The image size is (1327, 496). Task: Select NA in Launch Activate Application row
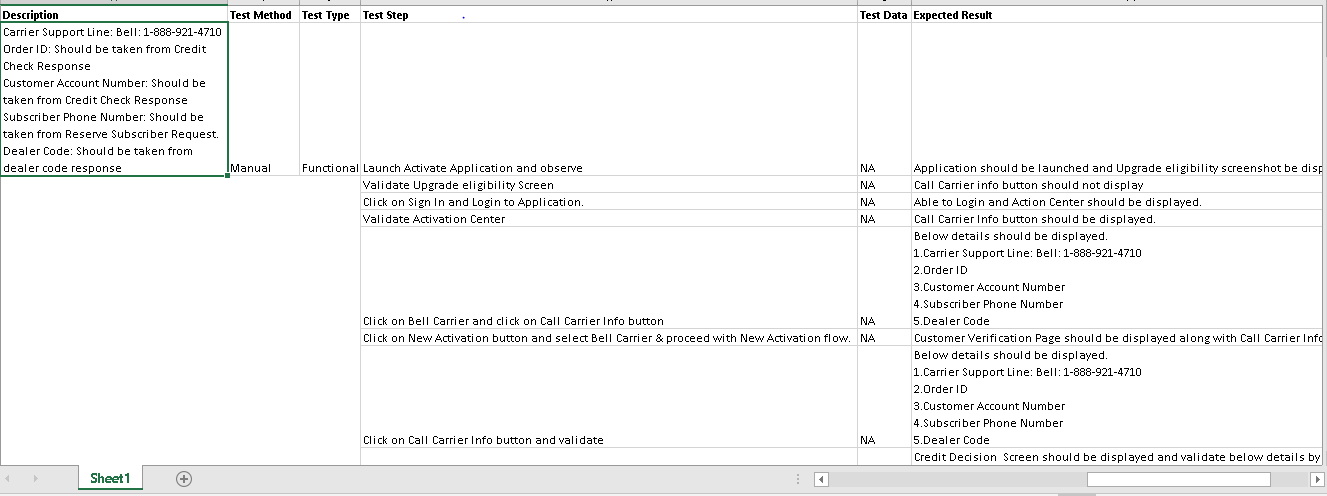pyautogui.click(x=884, y=100)
